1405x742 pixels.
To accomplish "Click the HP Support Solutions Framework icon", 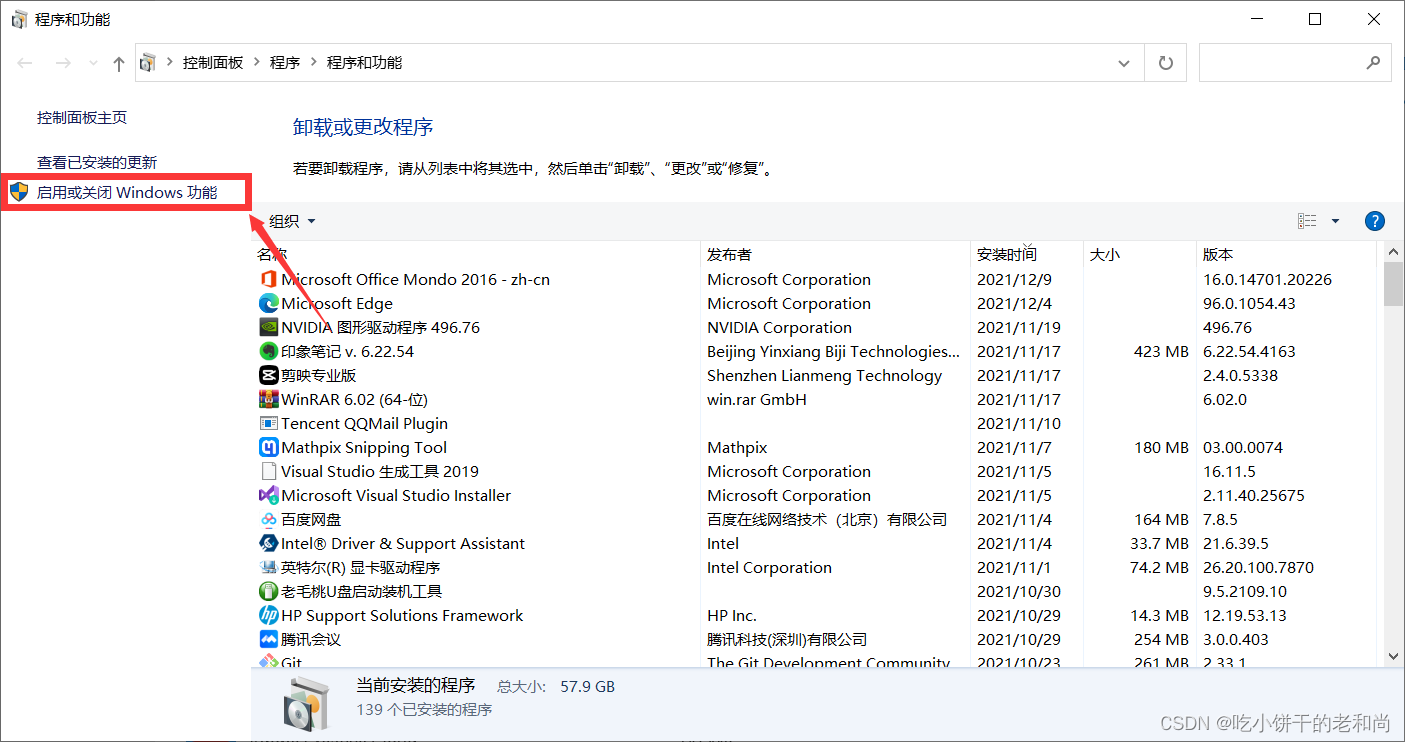I will [268, 615].
